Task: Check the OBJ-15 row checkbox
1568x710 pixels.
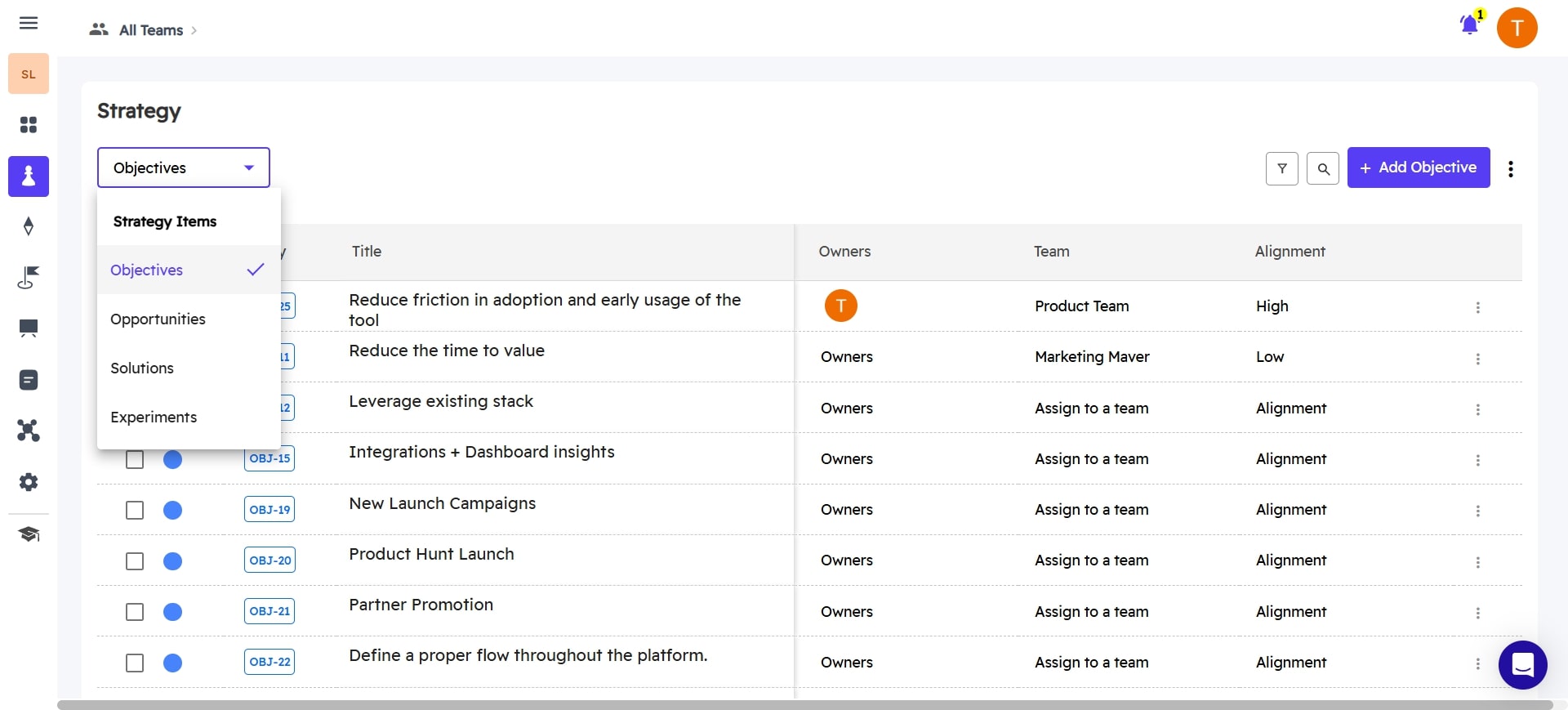Action: coord(135,459)
